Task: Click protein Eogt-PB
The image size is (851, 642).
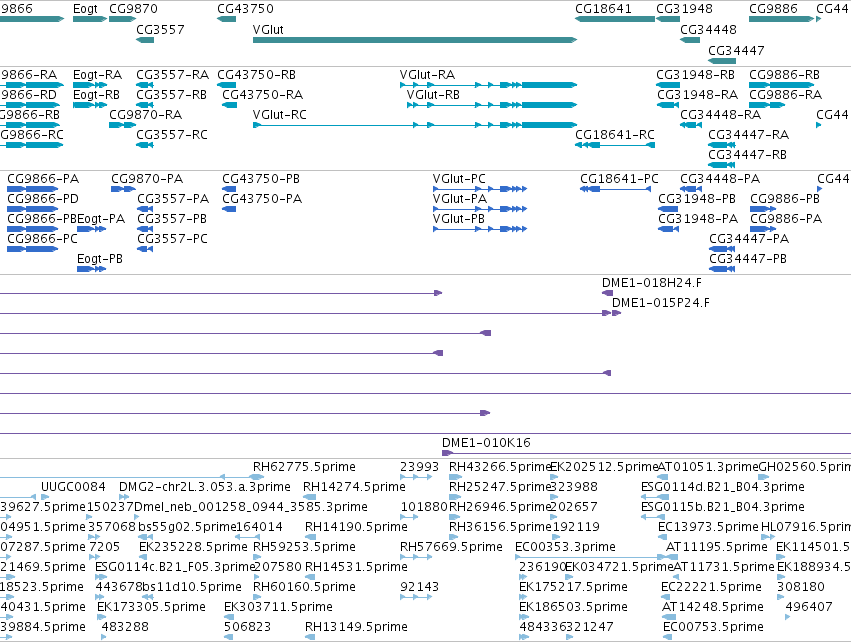Action: [91, 269]
